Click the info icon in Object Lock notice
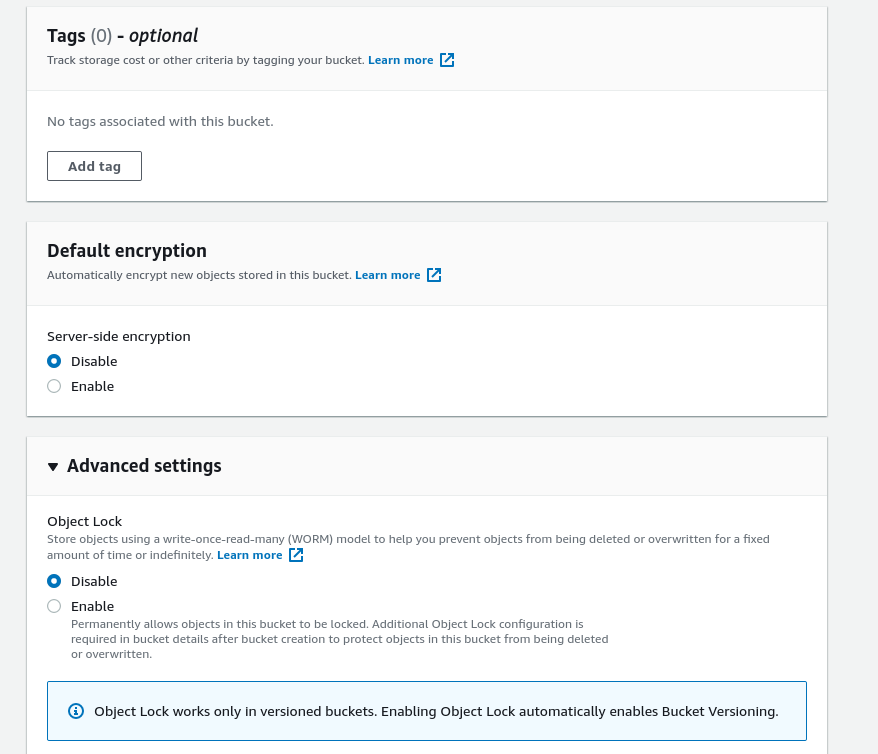 pos(75,711)
